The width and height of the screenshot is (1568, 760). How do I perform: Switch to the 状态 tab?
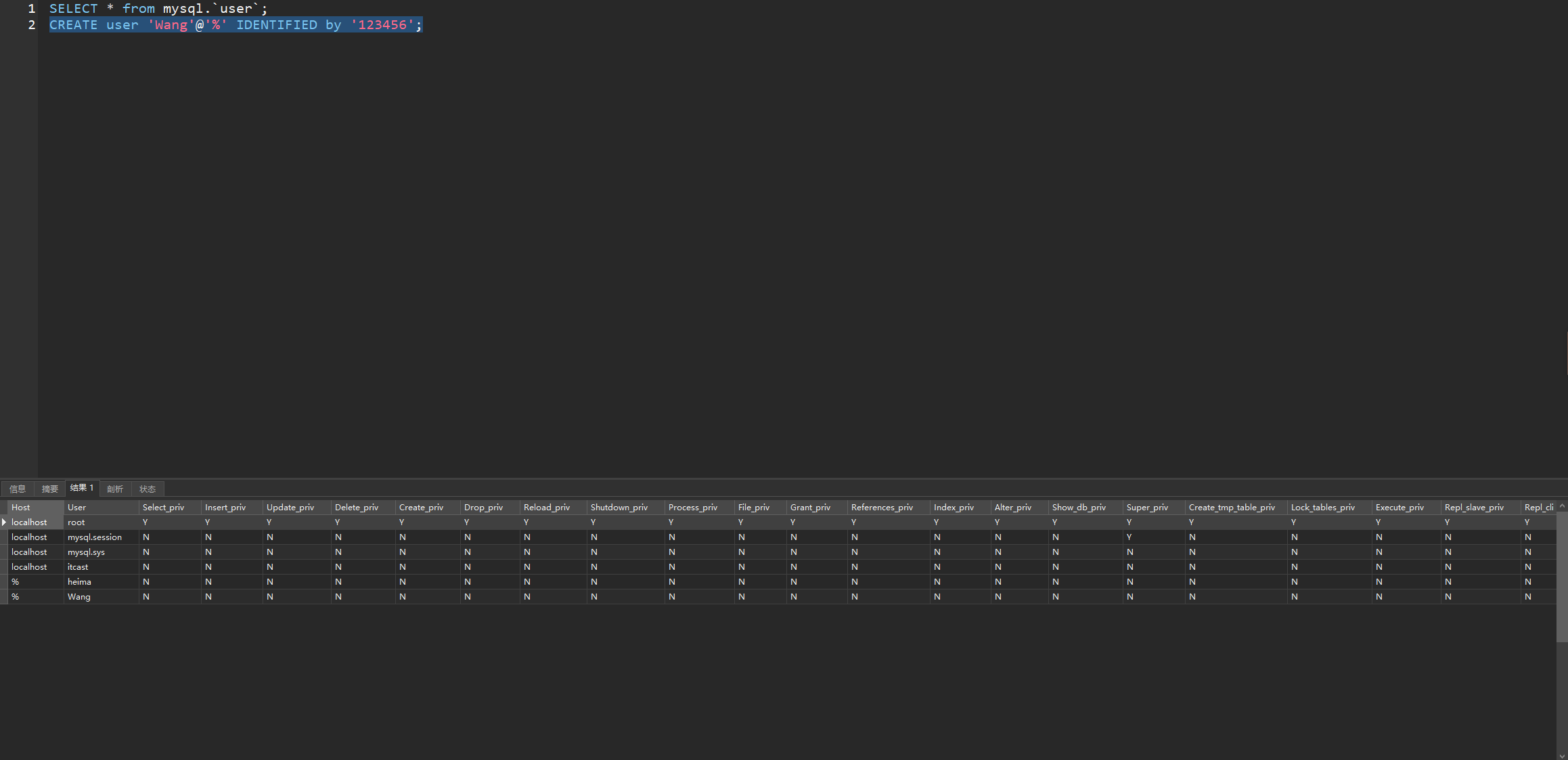click(148, 489)
